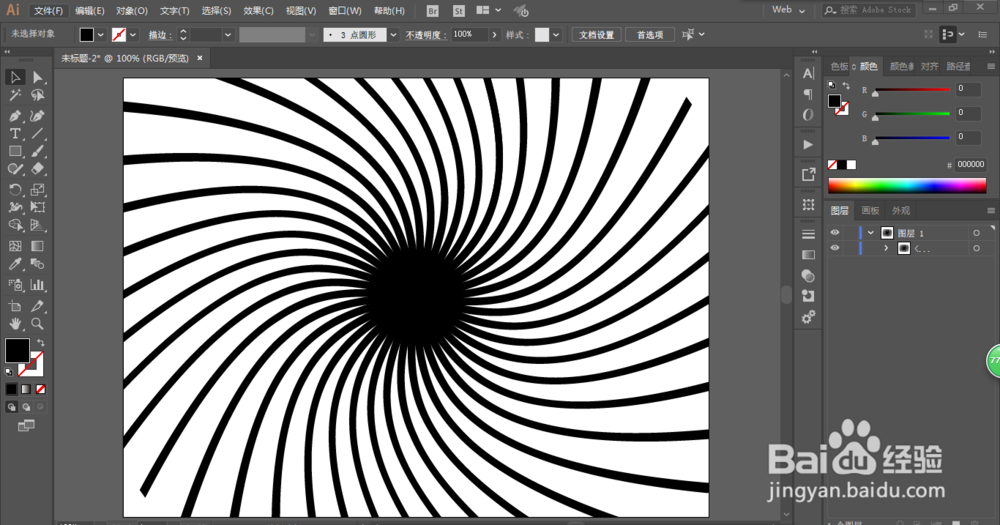
Task: Hide the sublayer under 图层 1
Action: coord(835,248)
